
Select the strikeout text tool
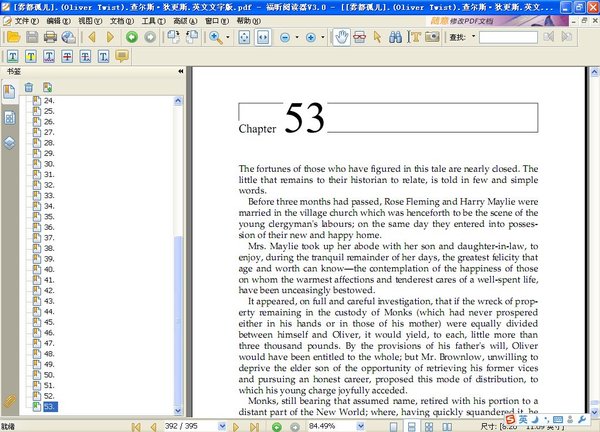pos(67,57)
